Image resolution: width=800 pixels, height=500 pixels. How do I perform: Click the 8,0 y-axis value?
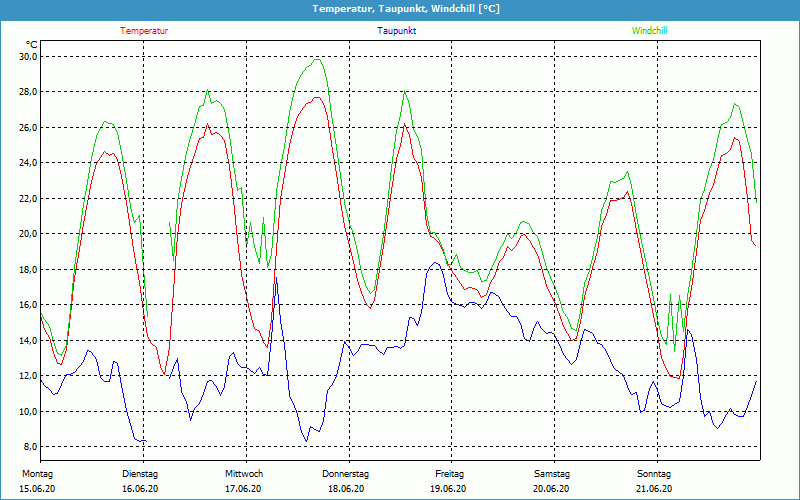click(30, 447)
